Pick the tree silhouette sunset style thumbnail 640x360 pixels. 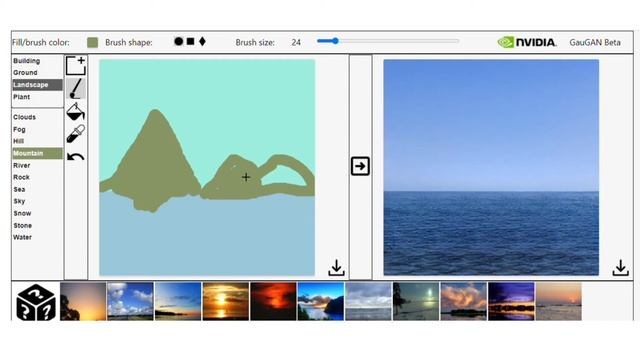point(83,302)
